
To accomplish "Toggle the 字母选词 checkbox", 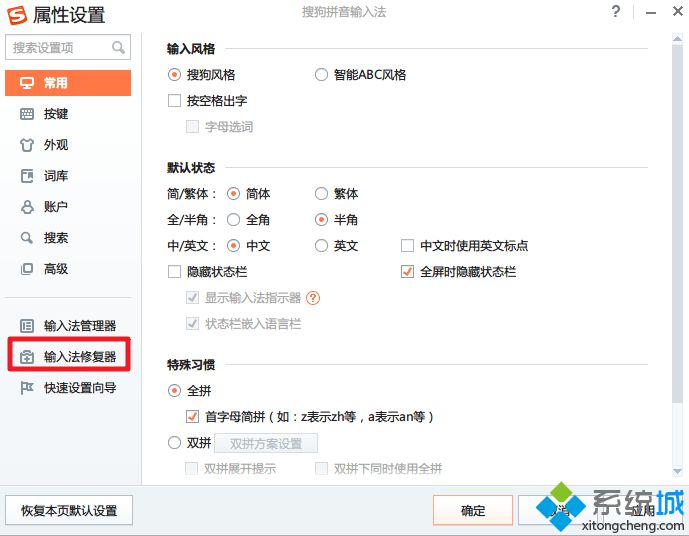I will [x=192, y=127].
